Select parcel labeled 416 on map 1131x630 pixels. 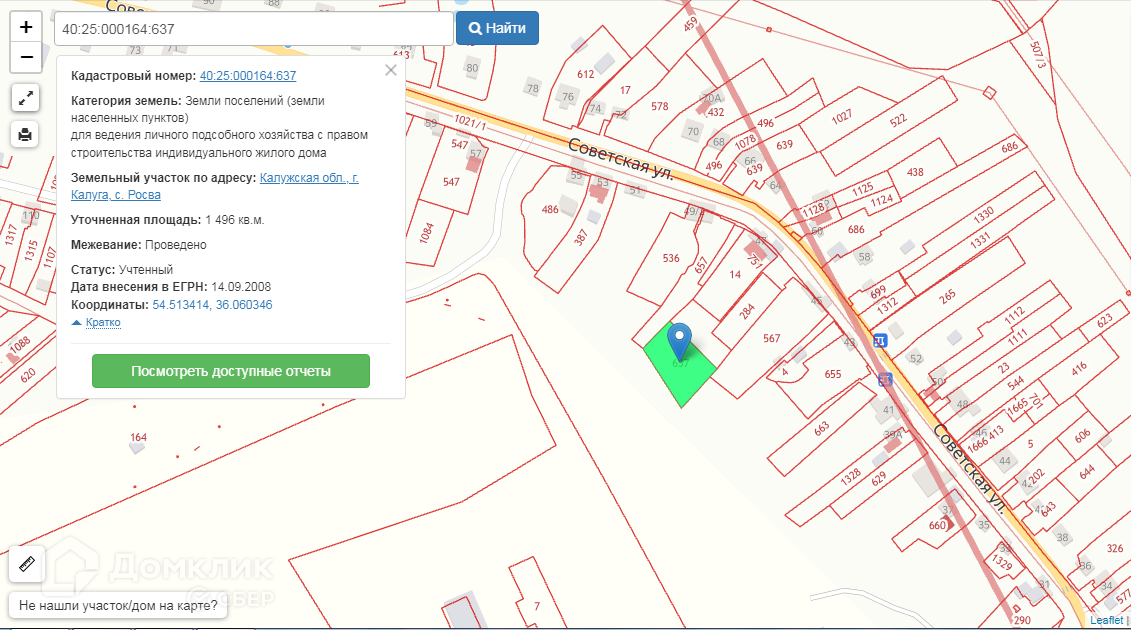tap(1079, 369)
